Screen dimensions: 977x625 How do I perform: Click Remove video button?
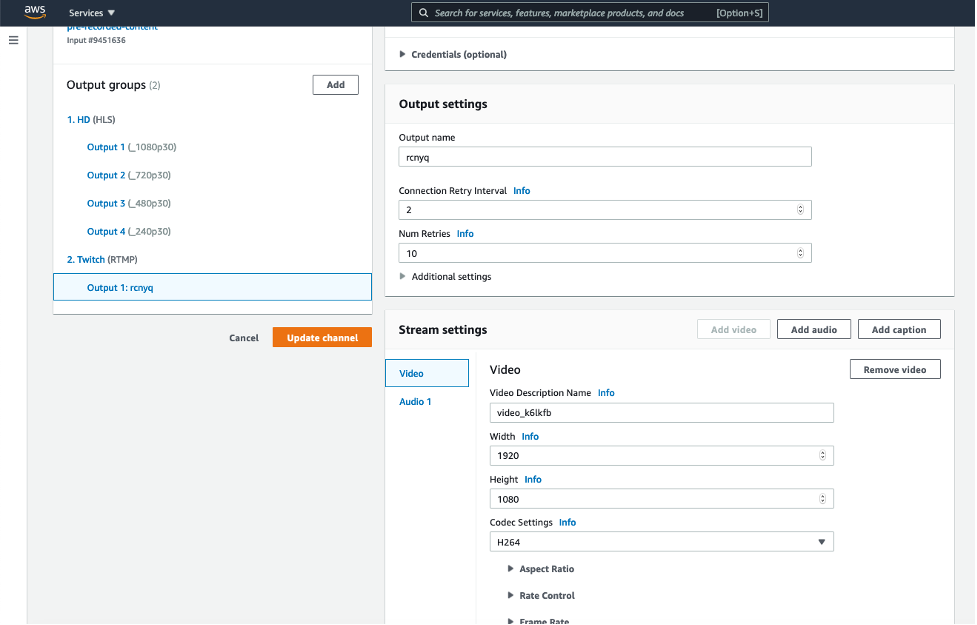894,368
